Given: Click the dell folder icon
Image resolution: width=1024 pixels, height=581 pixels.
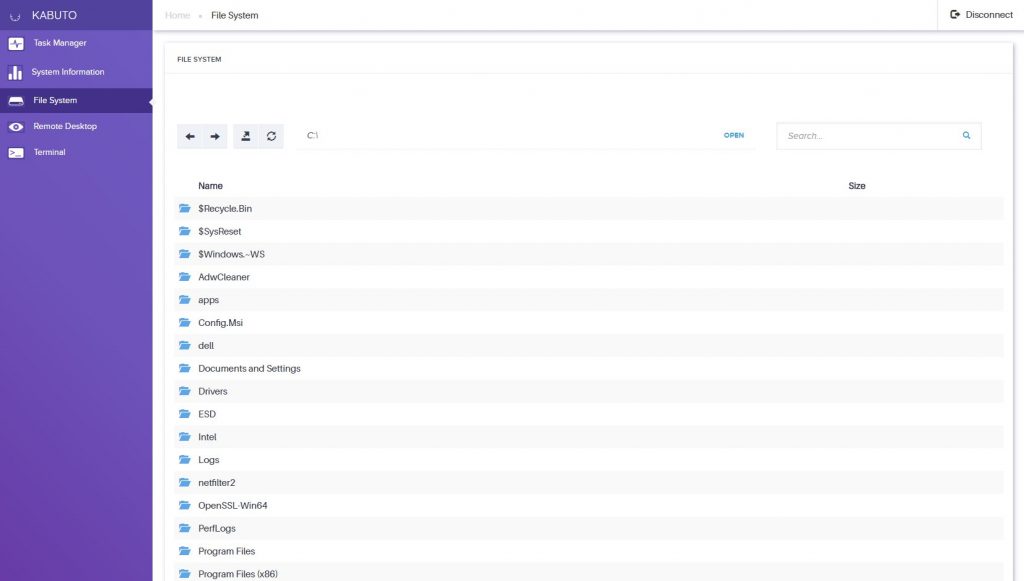Looking at the screenshot, I should (185, 345).
